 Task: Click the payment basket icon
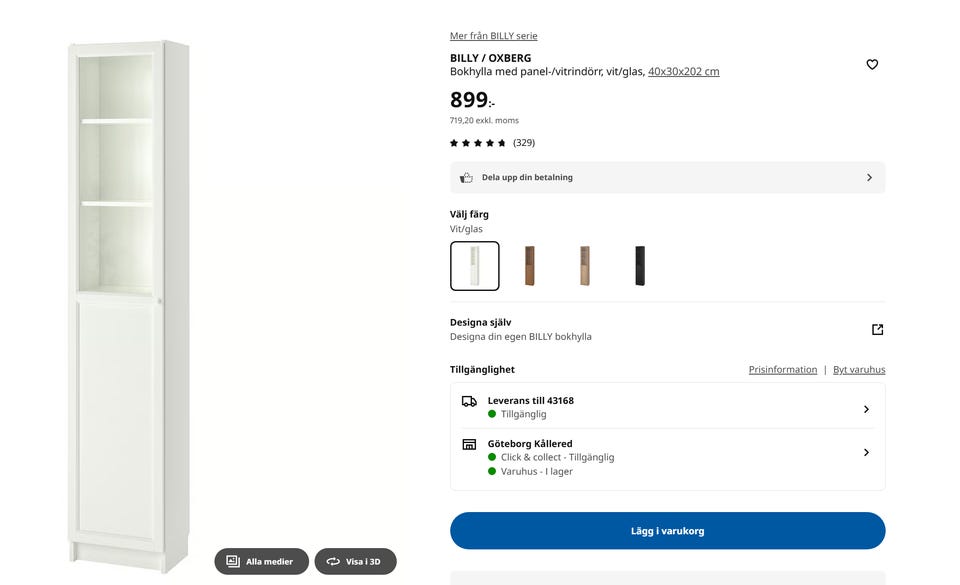pyautogui.click(x=467, y=177)
